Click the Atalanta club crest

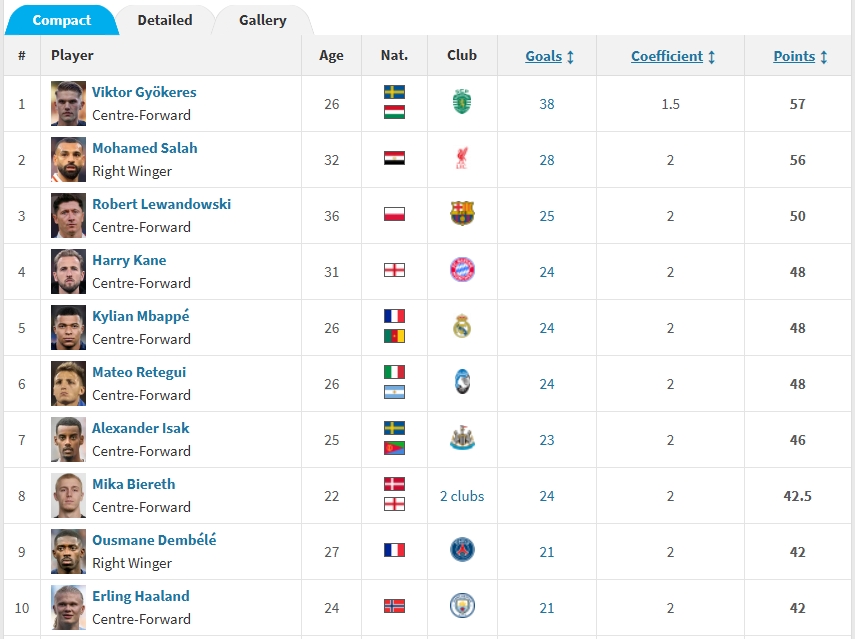[x=462, y=382]
